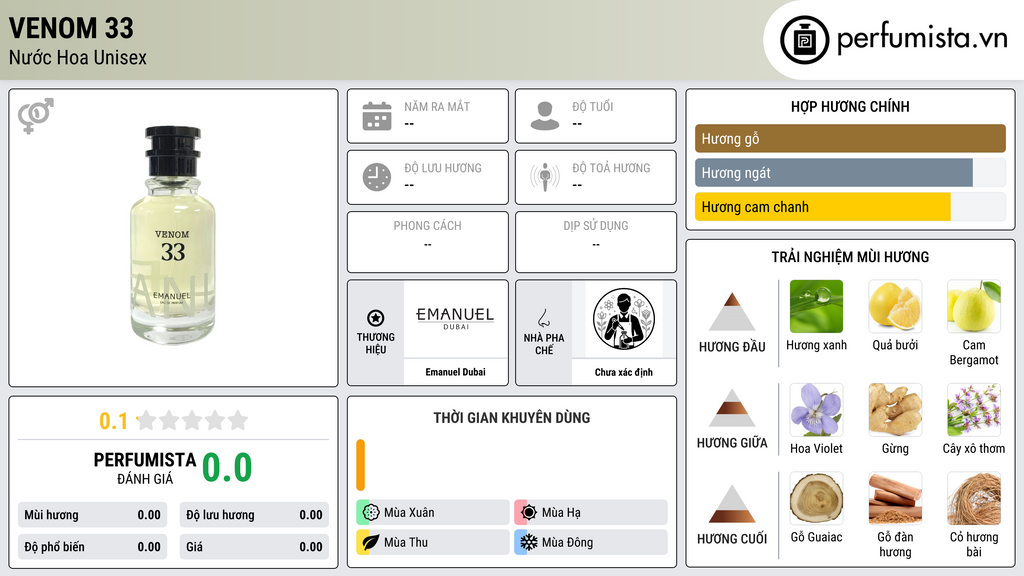
Task: Click the VENOM 33 title text
Action: click(x=71, y=28)
